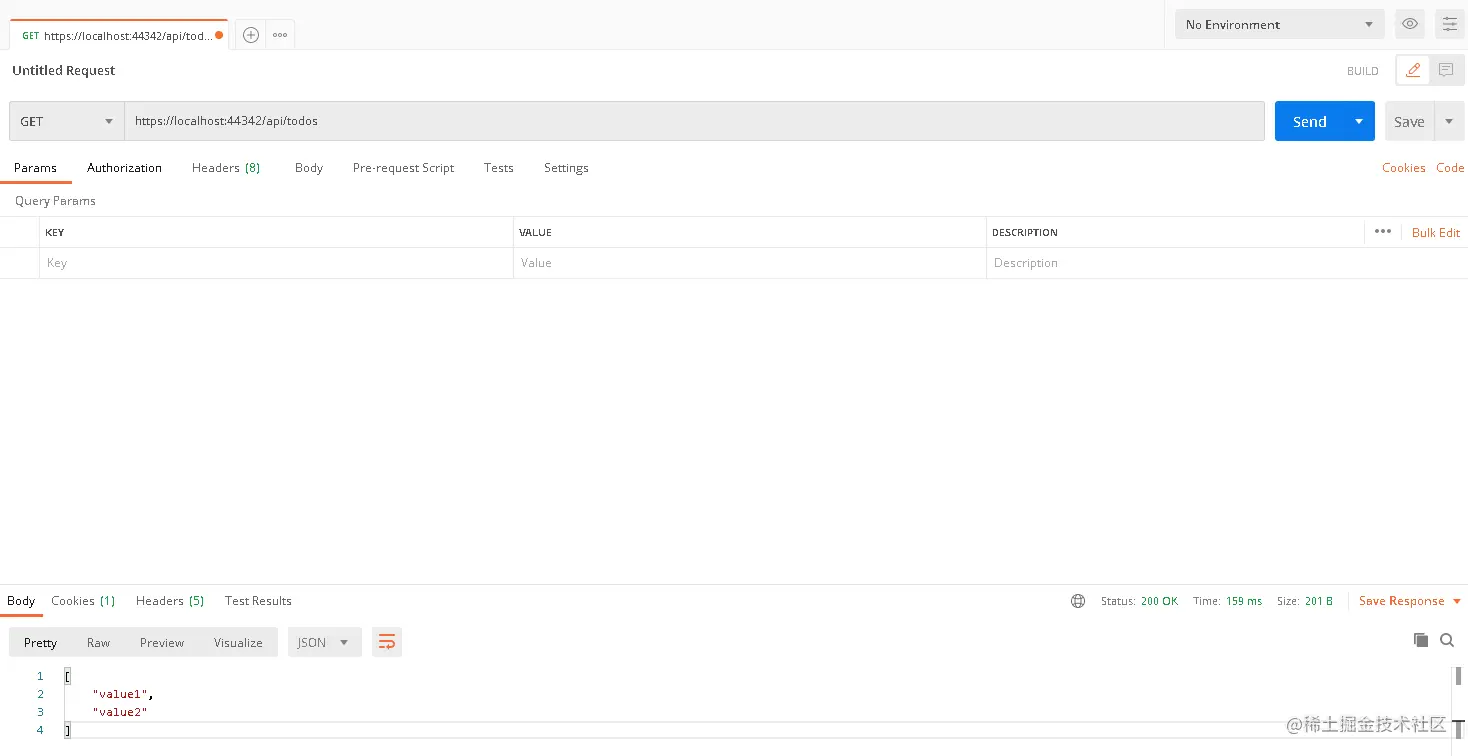Toggle line wrap icon in response toolbar
Screen dimensions: 1468x756
click(x=387, y=642)
